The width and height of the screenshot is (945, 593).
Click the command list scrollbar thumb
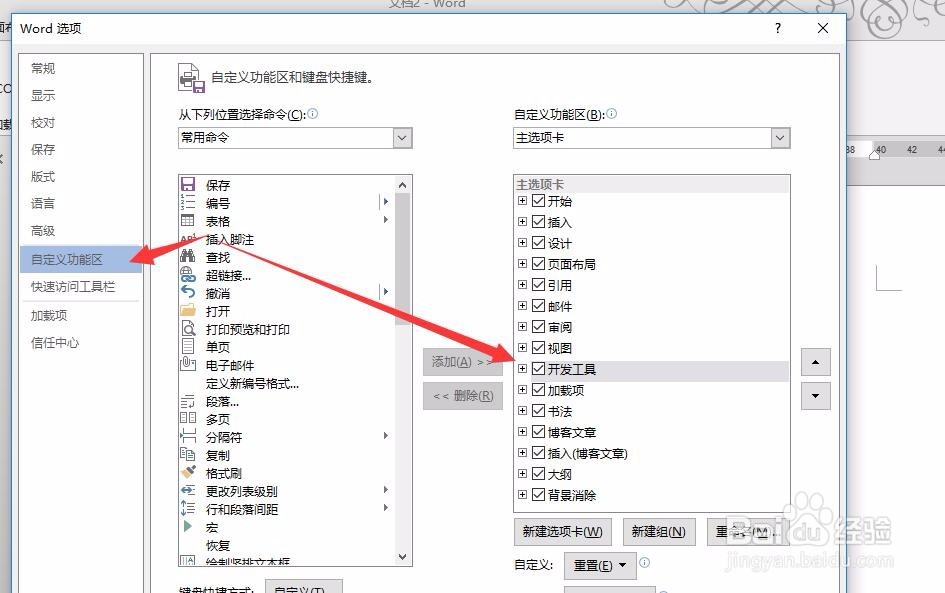[403, 259]
